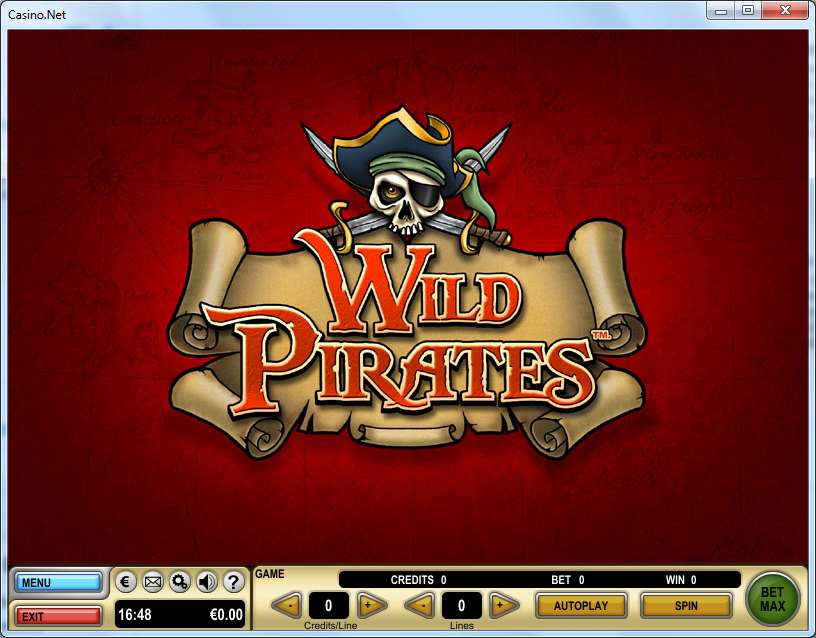The image size is (816, 638).
Task: Click the GAME label
Action: click(x=270, y=573)
